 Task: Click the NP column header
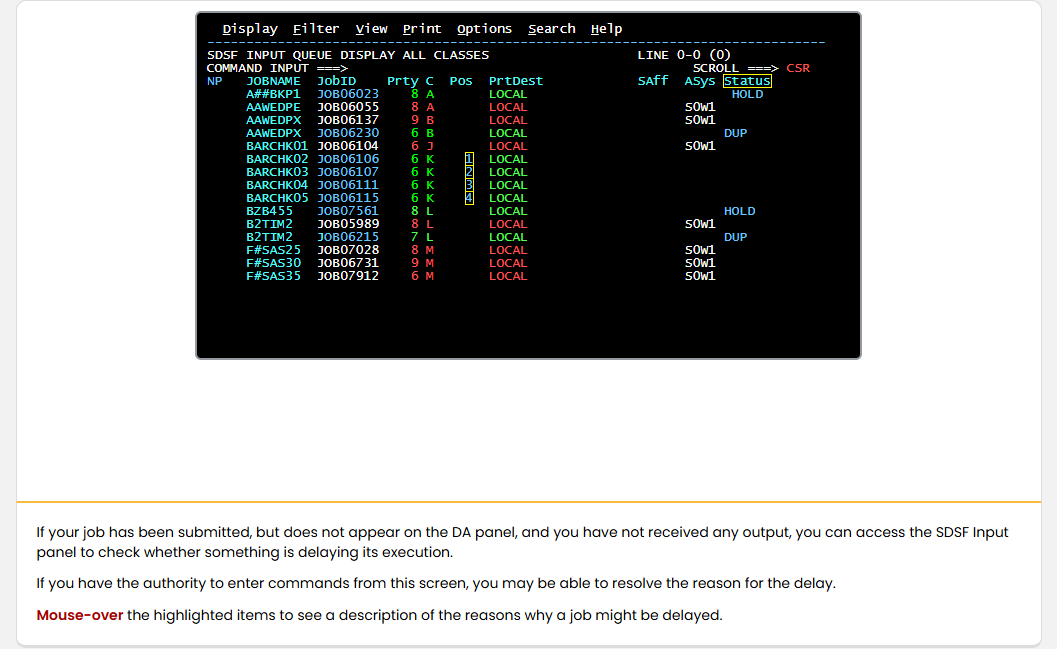[x=214, y=81]
